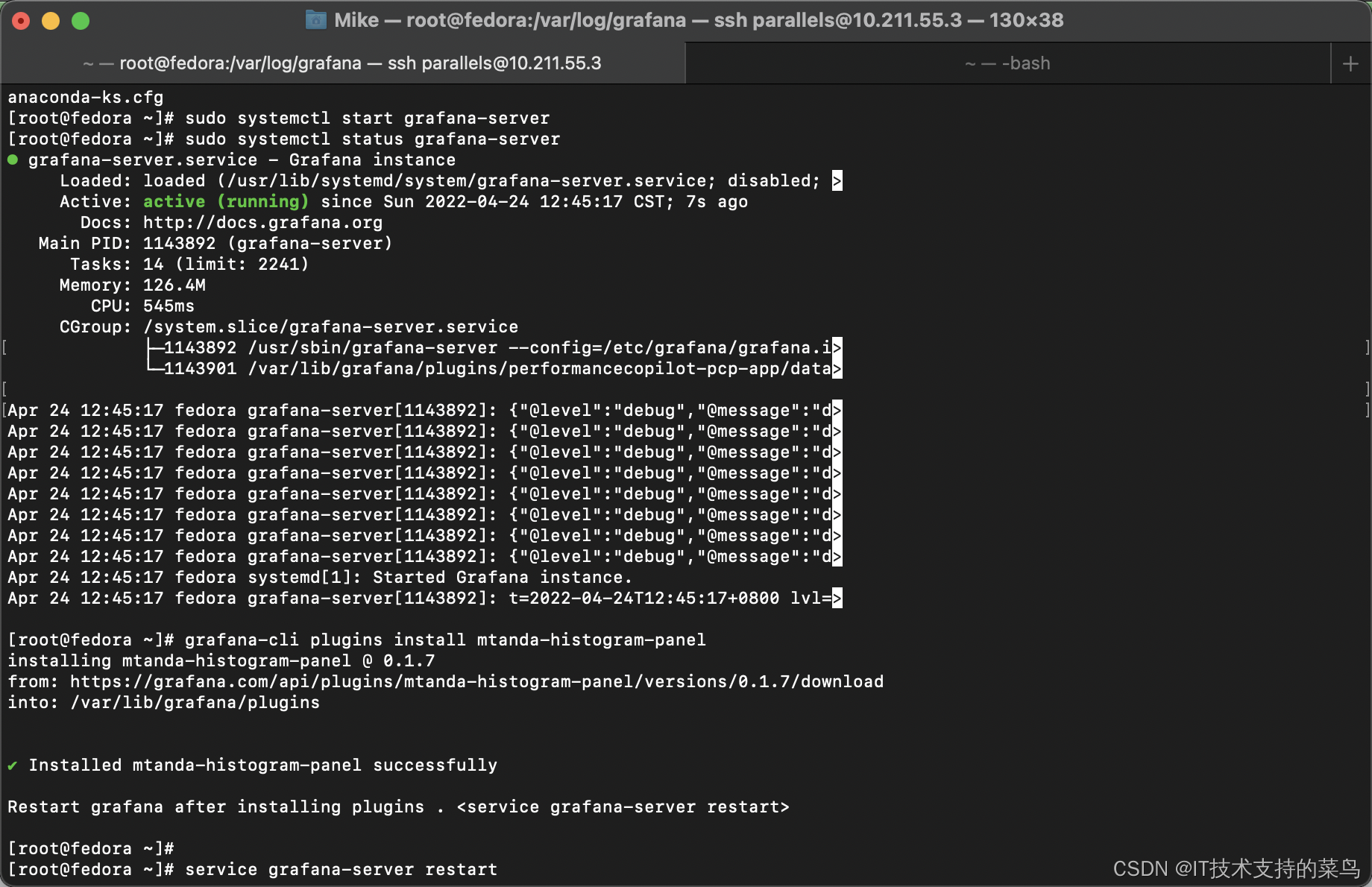This screenshot has width=1372, height=887.
Task: Switch to the -bash tab
Action: point(1007,63)
